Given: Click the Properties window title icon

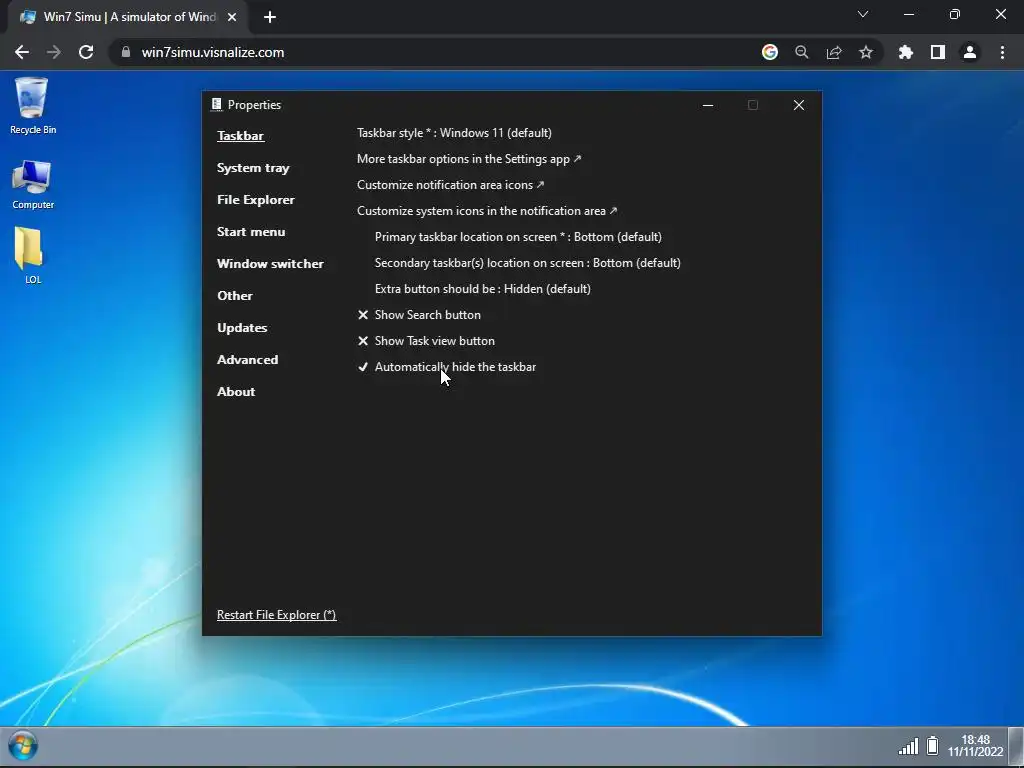Looking at the screenshot, I should [216, 104].
